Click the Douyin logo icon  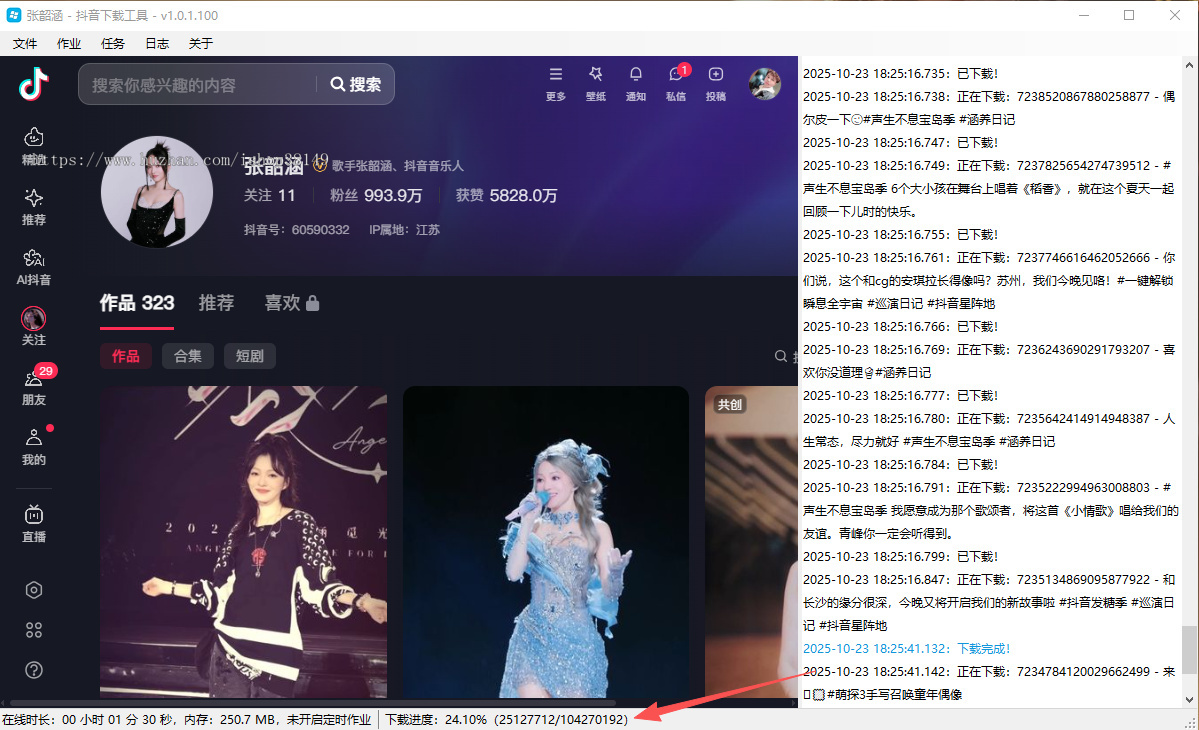point(34,83)
